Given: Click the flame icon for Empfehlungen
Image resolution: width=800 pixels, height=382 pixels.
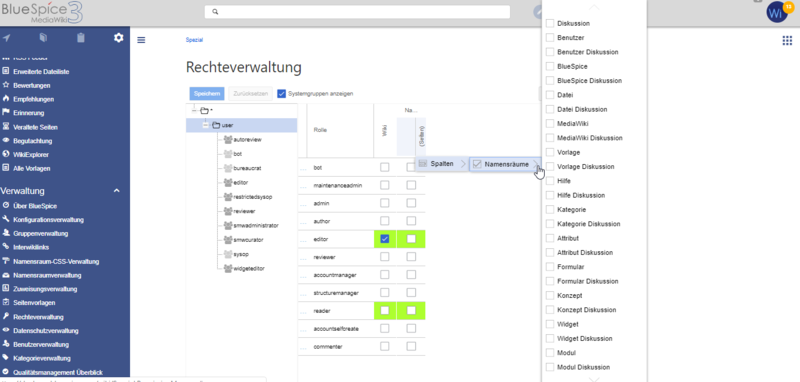Looking at the screenshot, I should click(x=6, y=99).
